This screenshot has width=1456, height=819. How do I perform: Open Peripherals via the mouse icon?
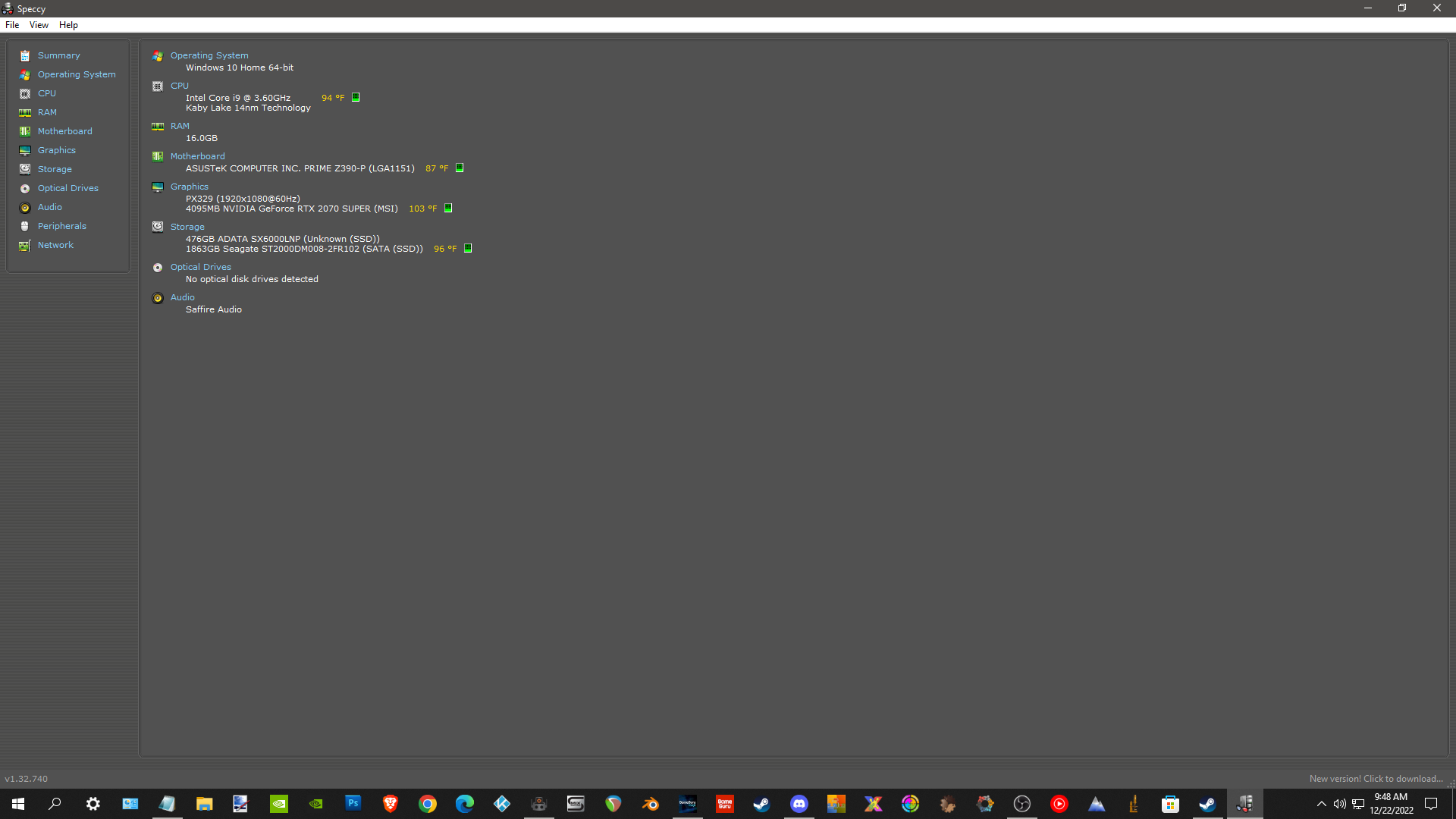(25, 226)
